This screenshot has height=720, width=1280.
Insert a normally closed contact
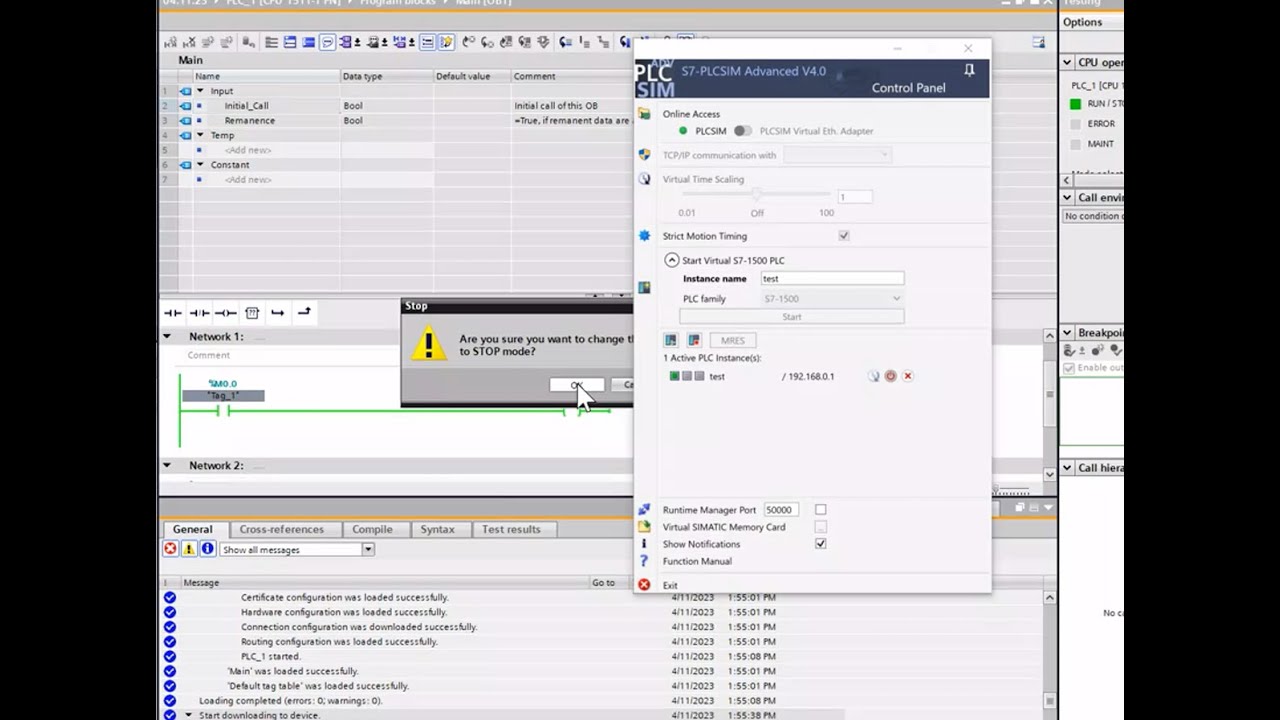(199, 313)
